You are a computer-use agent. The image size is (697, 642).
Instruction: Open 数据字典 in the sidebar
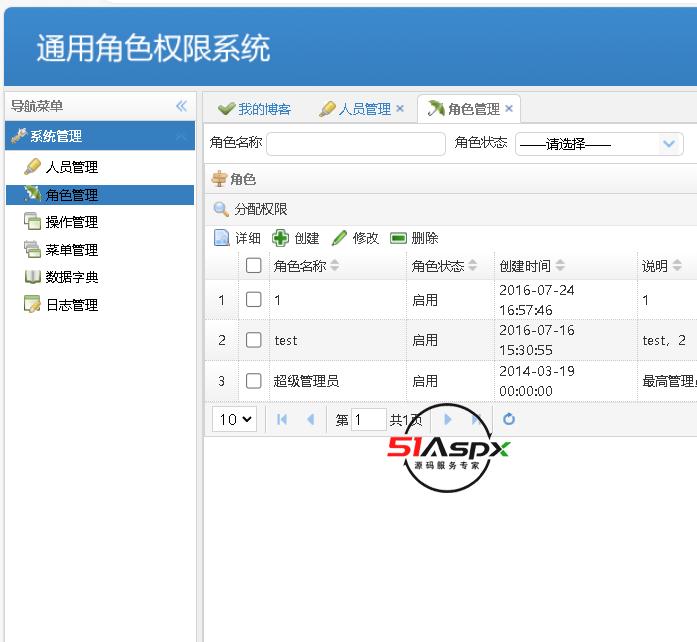pos(71,277)
